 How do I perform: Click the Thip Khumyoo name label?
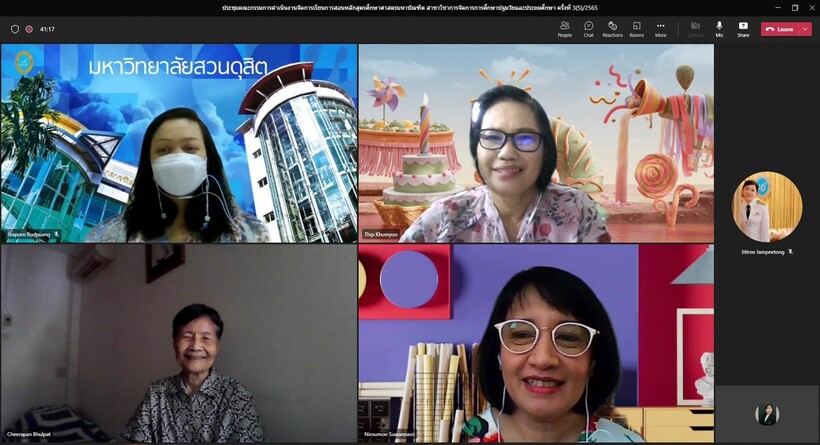tap(381, 235)
